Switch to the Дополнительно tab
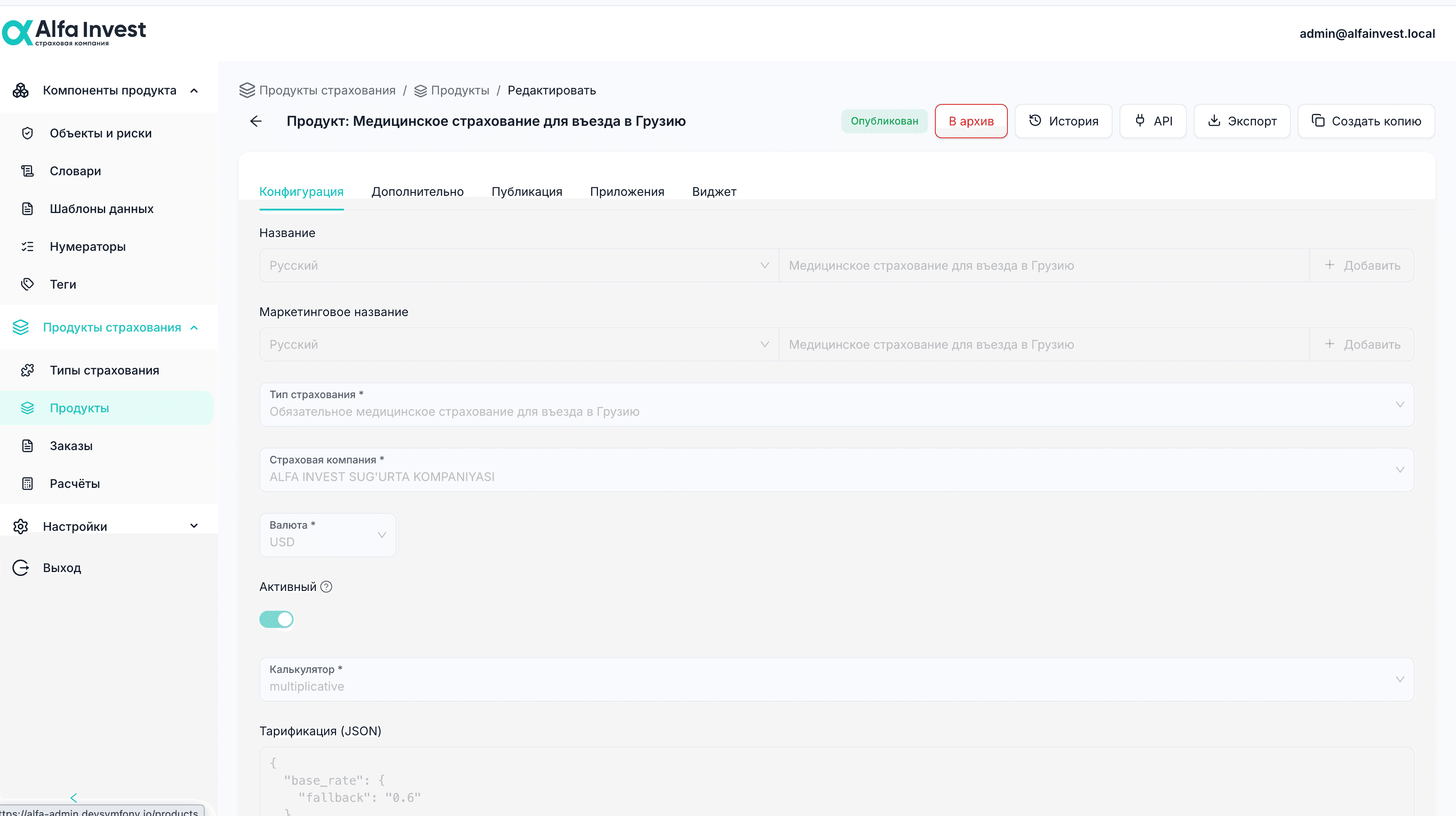Screen dimensions: 1456x816 [x=417, y=192]
